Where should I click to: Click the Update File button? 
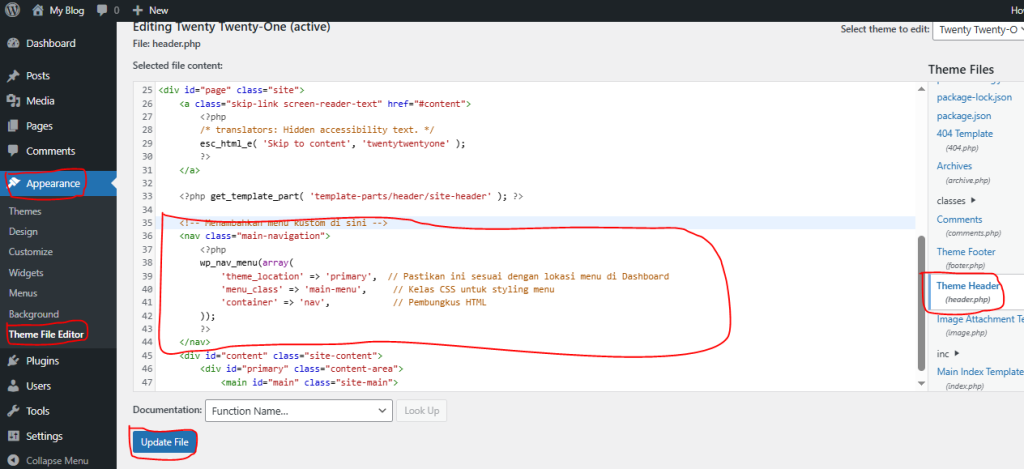(x=165, y=442)
